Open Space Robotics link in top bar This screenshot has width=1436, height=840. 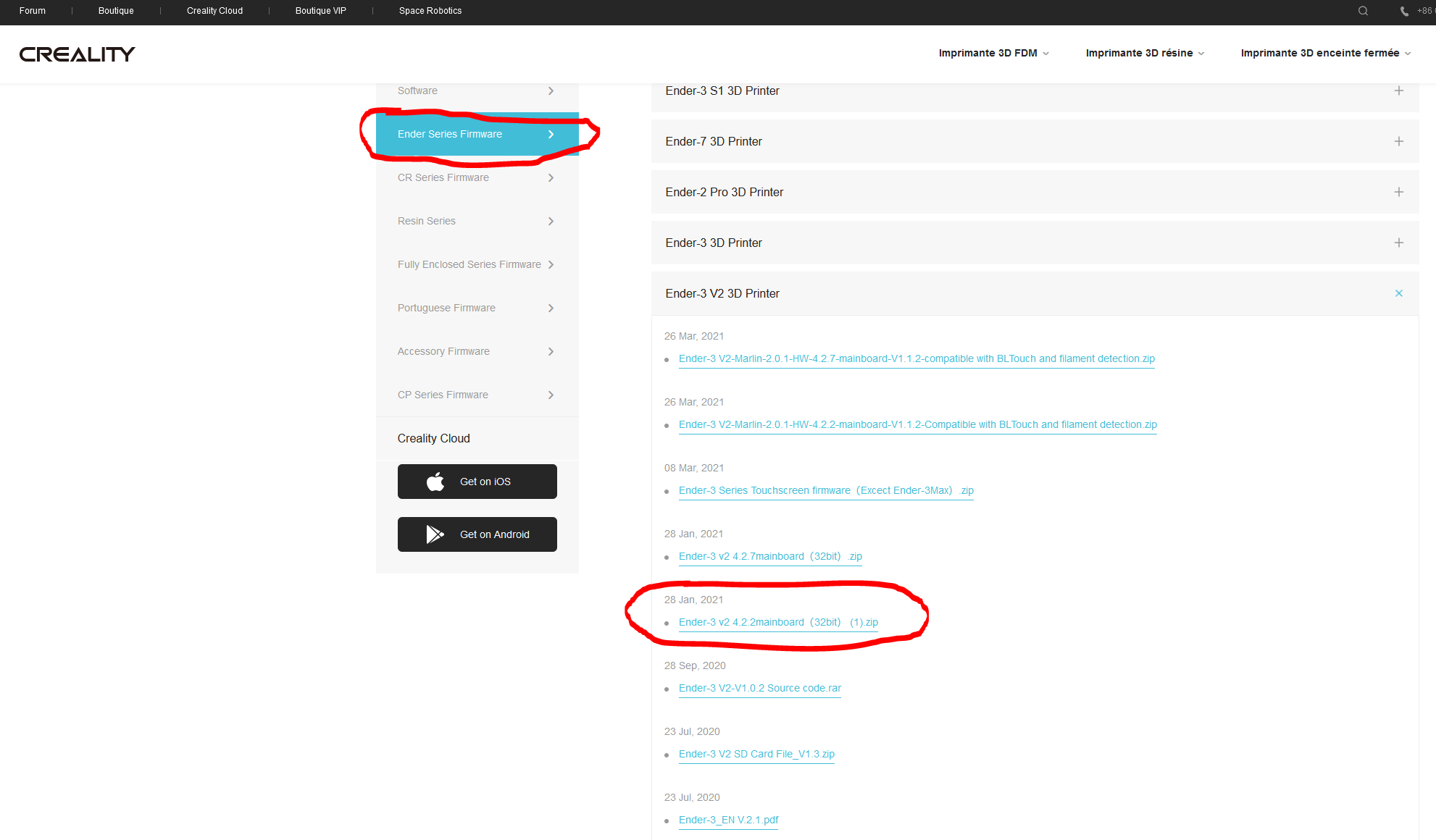tap(430, 11)
